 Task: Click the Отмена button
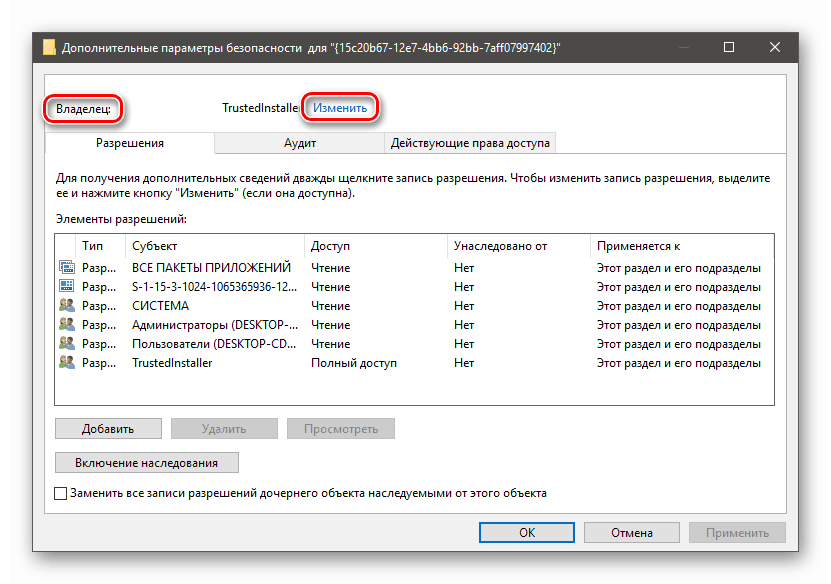(x=632, y=533)
